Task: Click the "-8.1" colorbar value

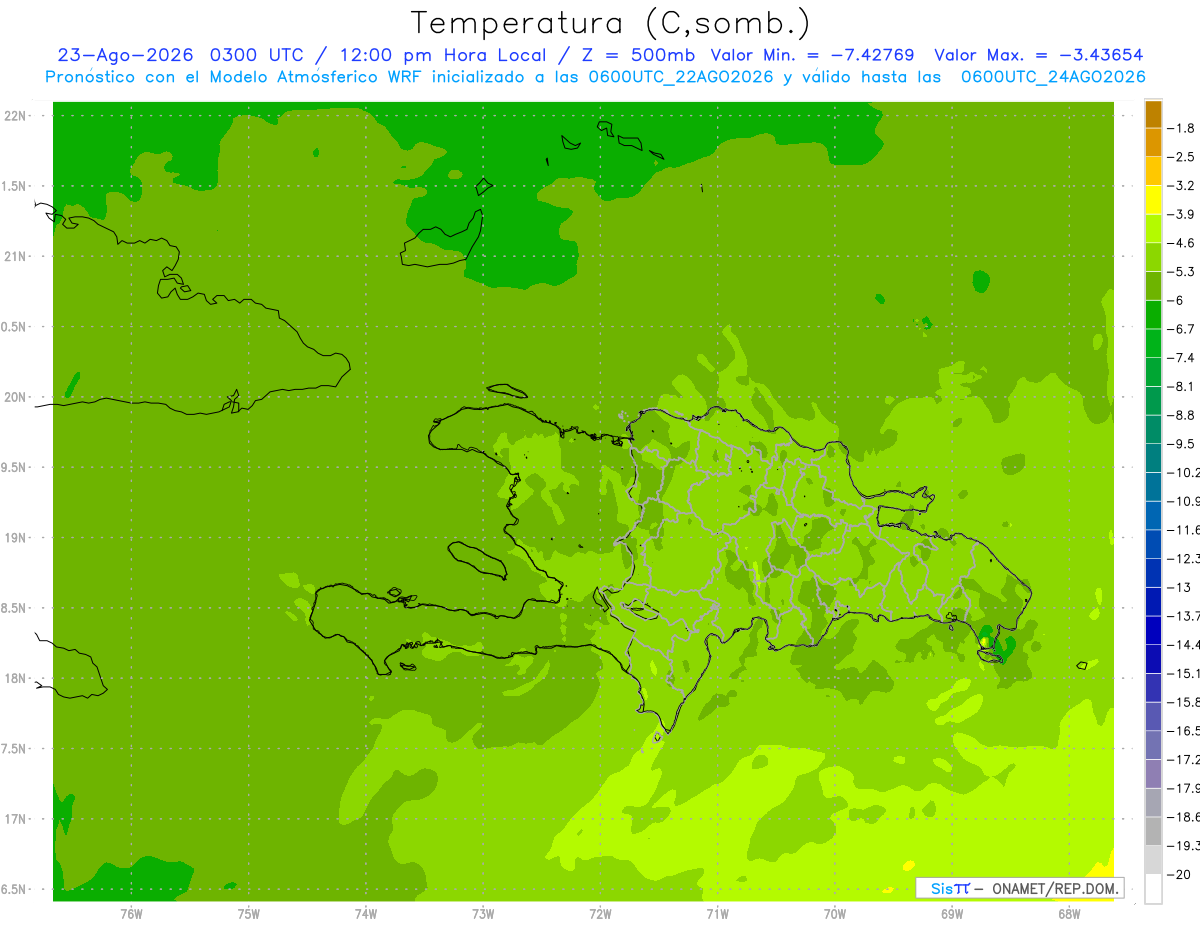Action: [x=1182, y=387]
